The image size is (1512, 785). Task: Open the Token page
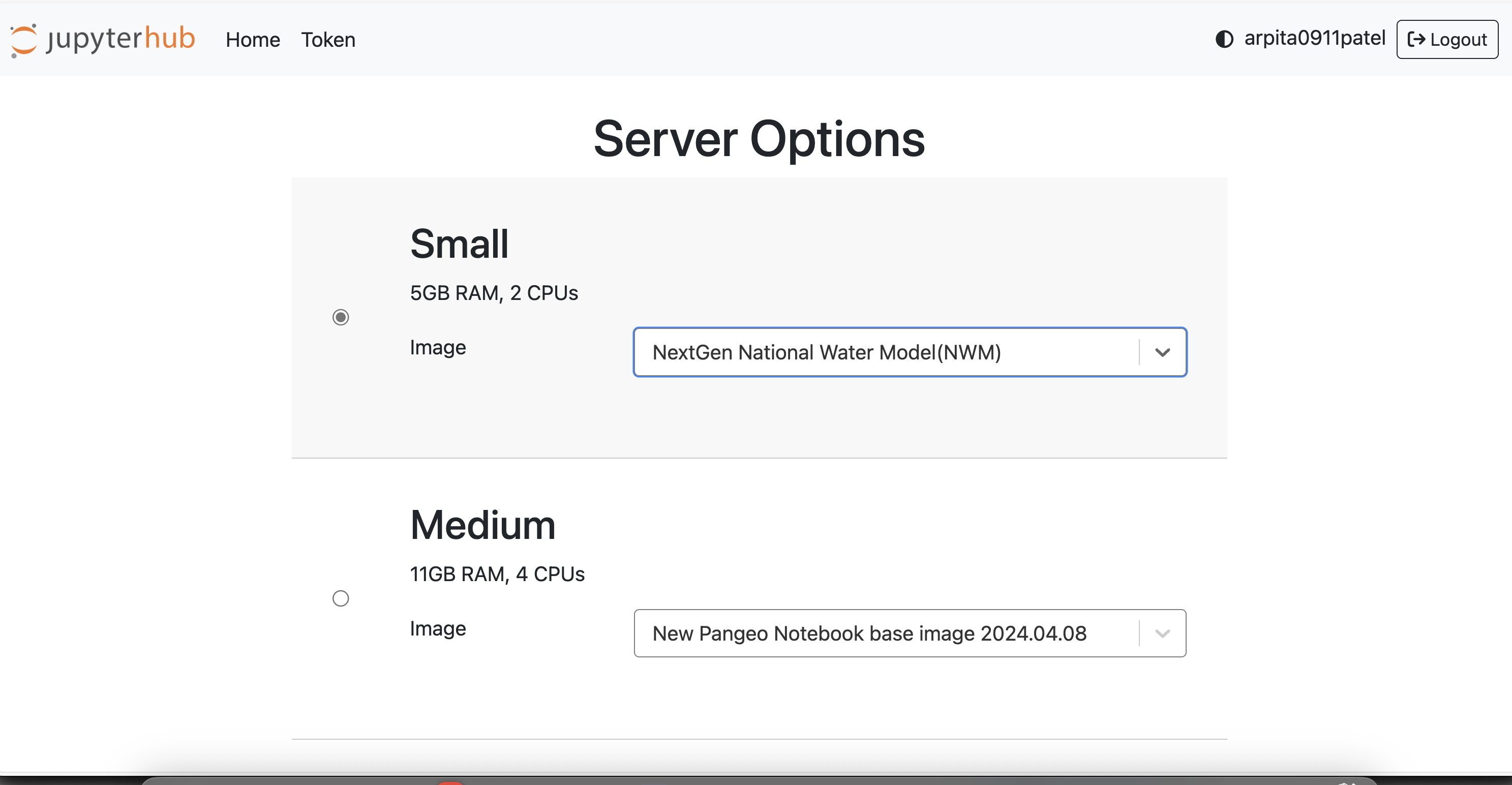(x=328, y=39)
